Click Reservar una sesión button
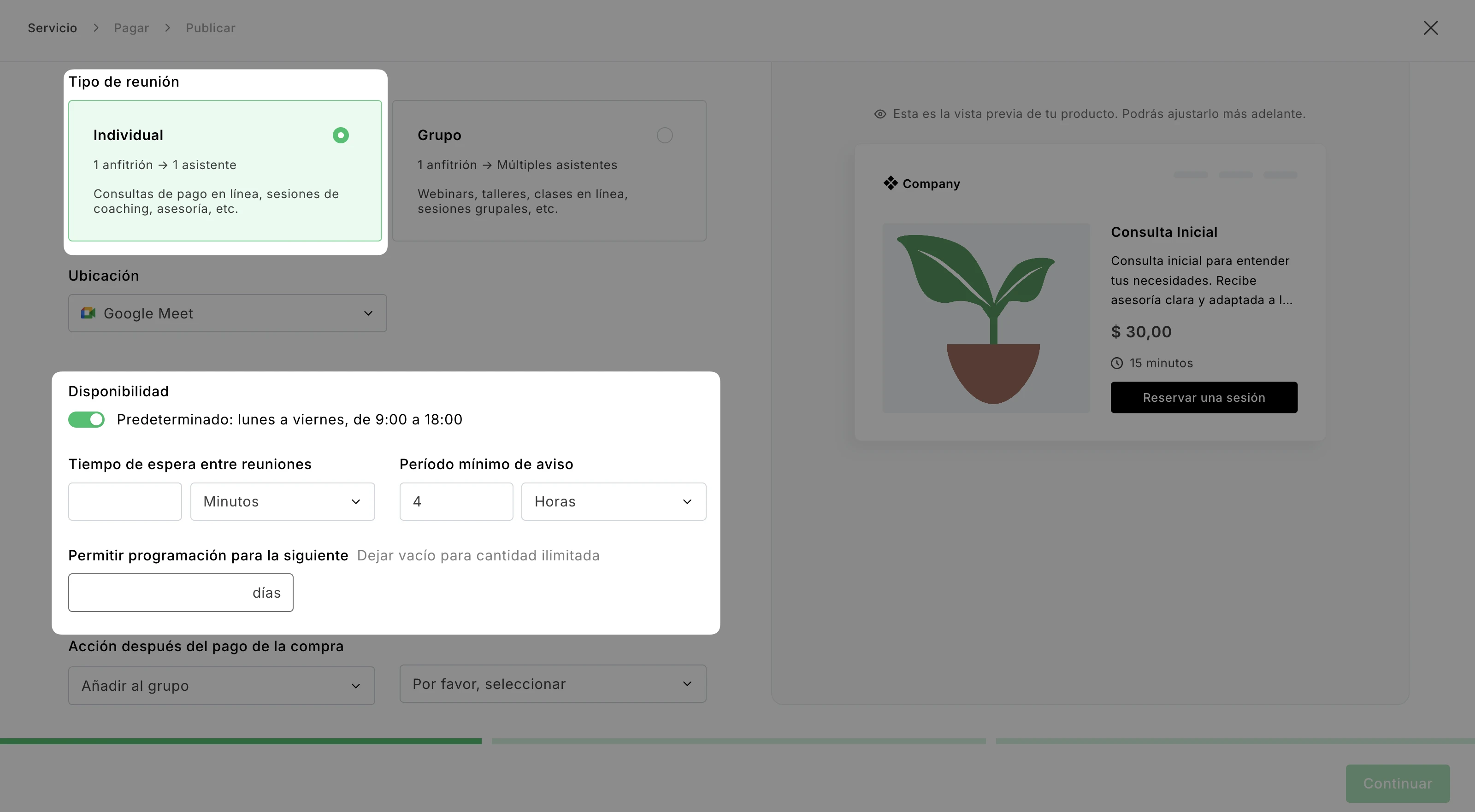 click(x=1204, y=397)
